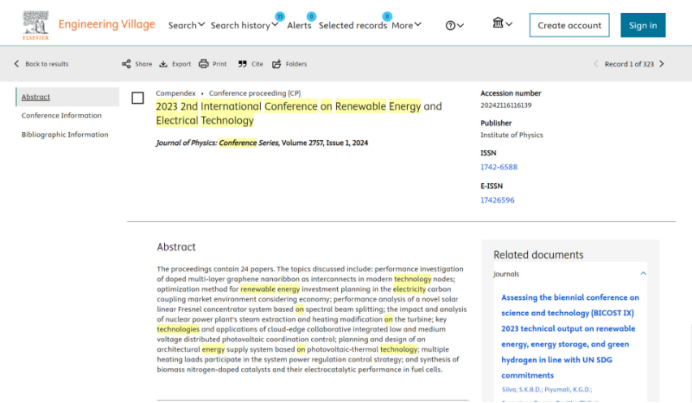Go to the previous record arrow
692x403 pixels.
(x=596, y=64)
